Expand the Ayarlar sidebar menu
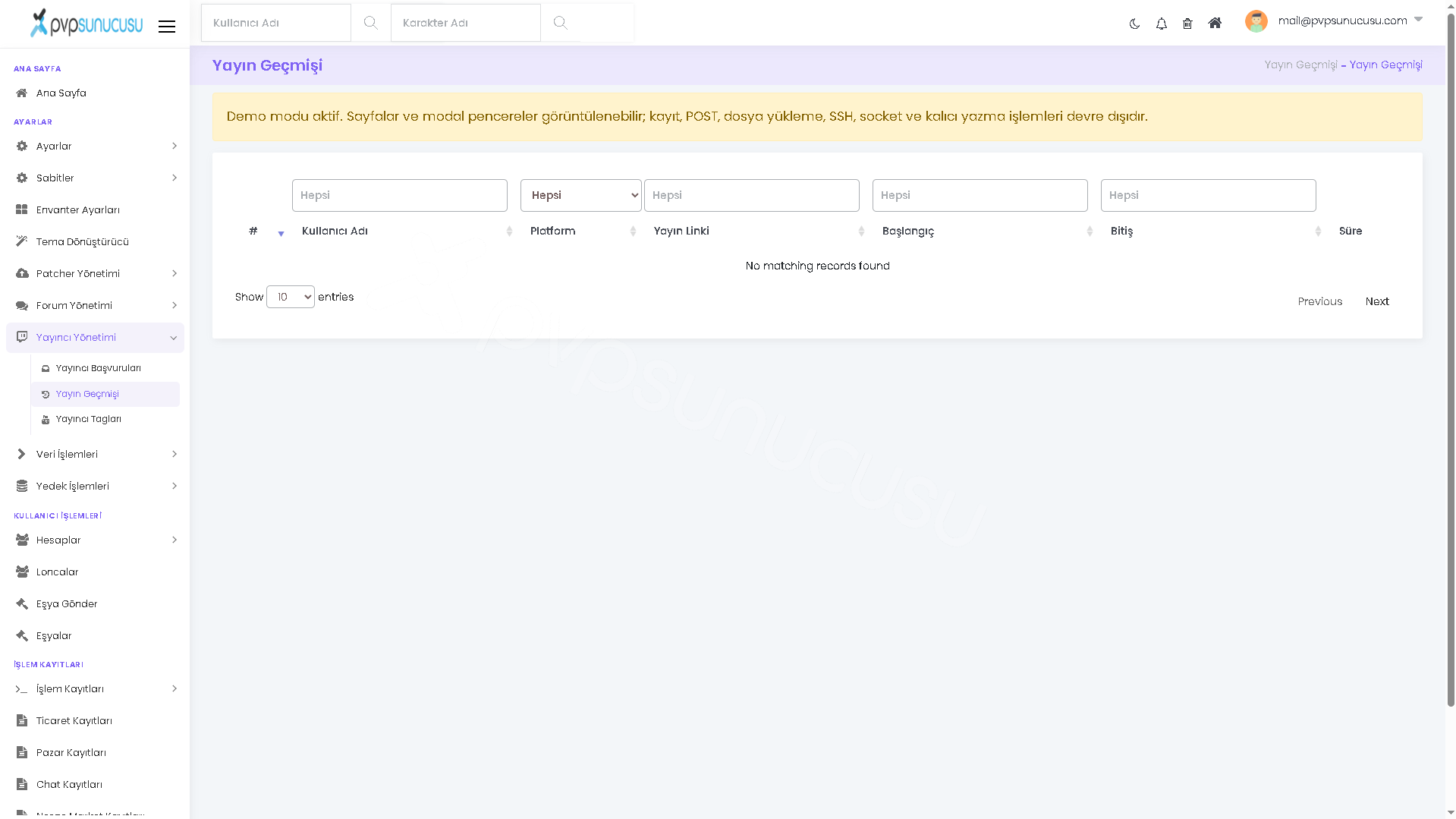The width and height of the screenshot is (1456, 819). 95,146
